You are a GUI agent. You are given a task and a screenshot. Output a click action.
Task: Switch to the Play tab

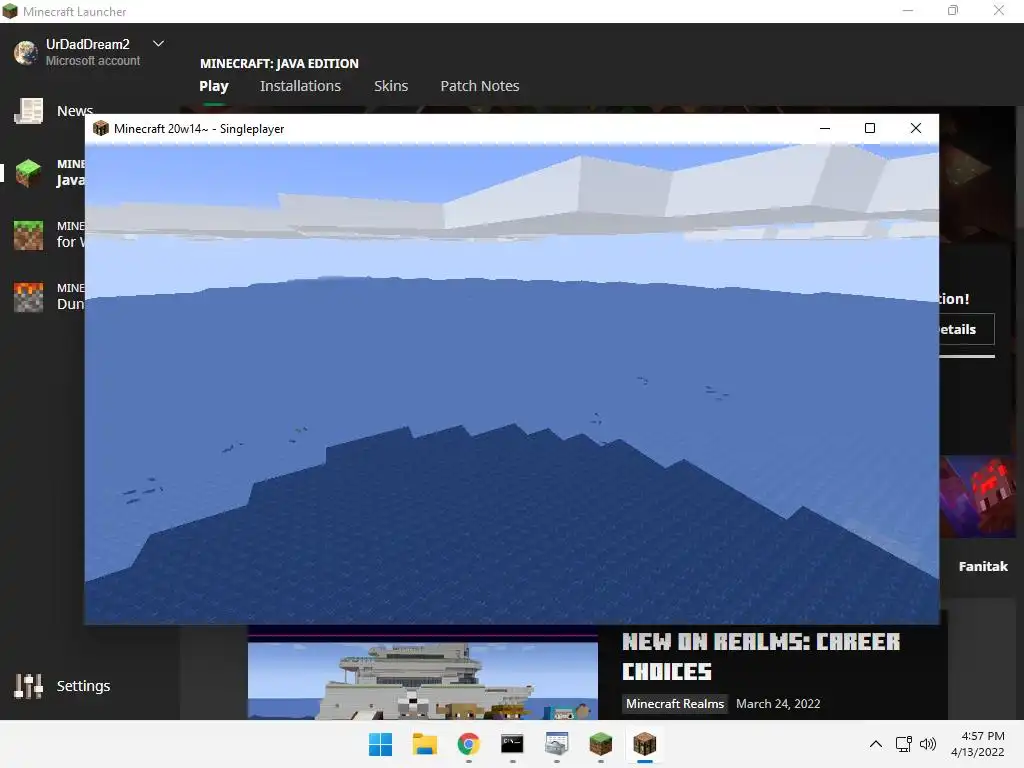214,86
